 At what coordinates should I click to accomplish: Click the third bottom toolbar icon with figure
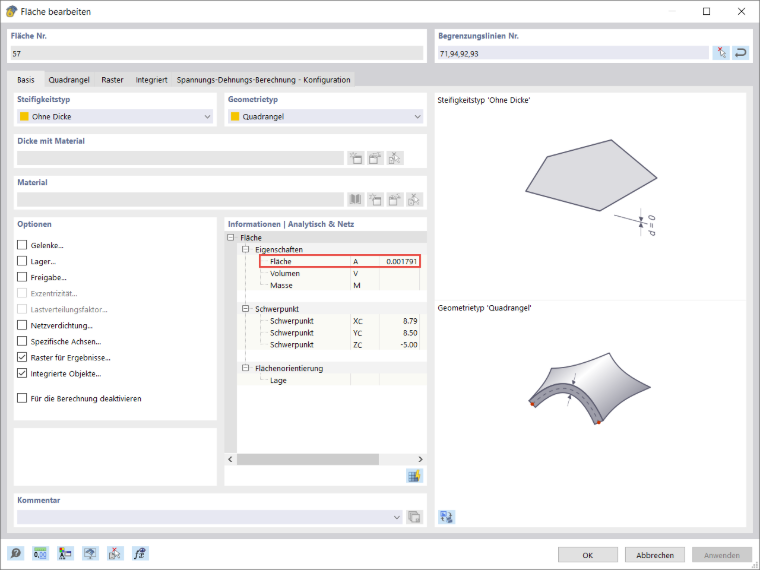[65, 553]
